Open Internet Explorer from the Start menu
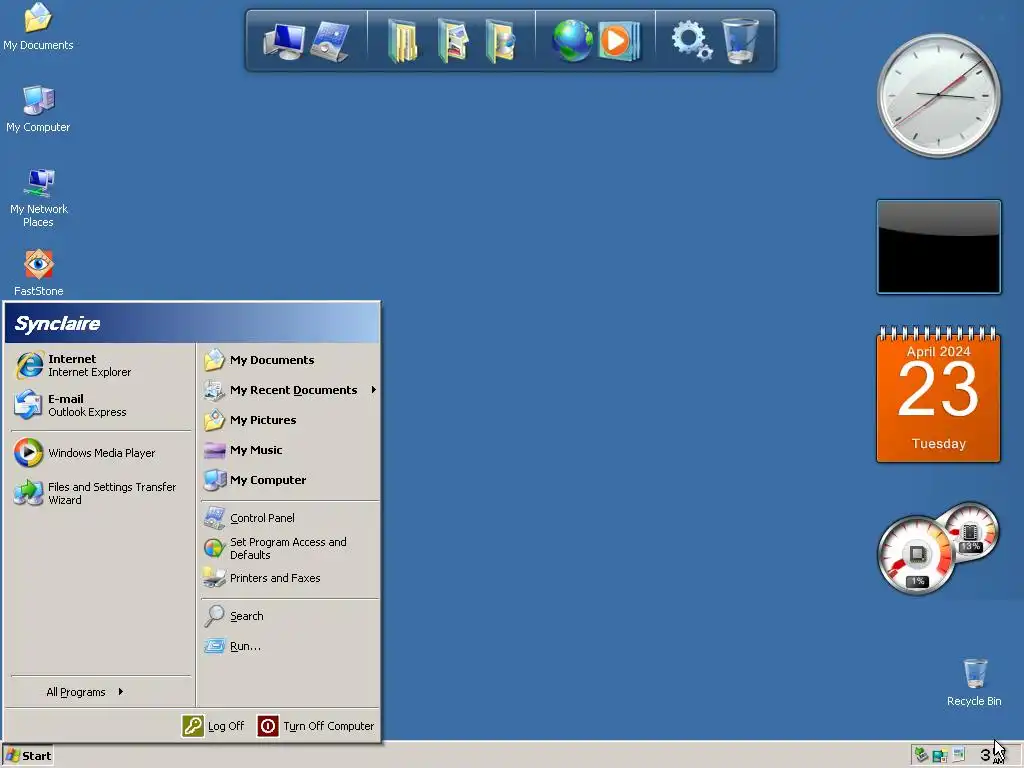Screen dimensions: 1024x768 click(x=101, y=365)
